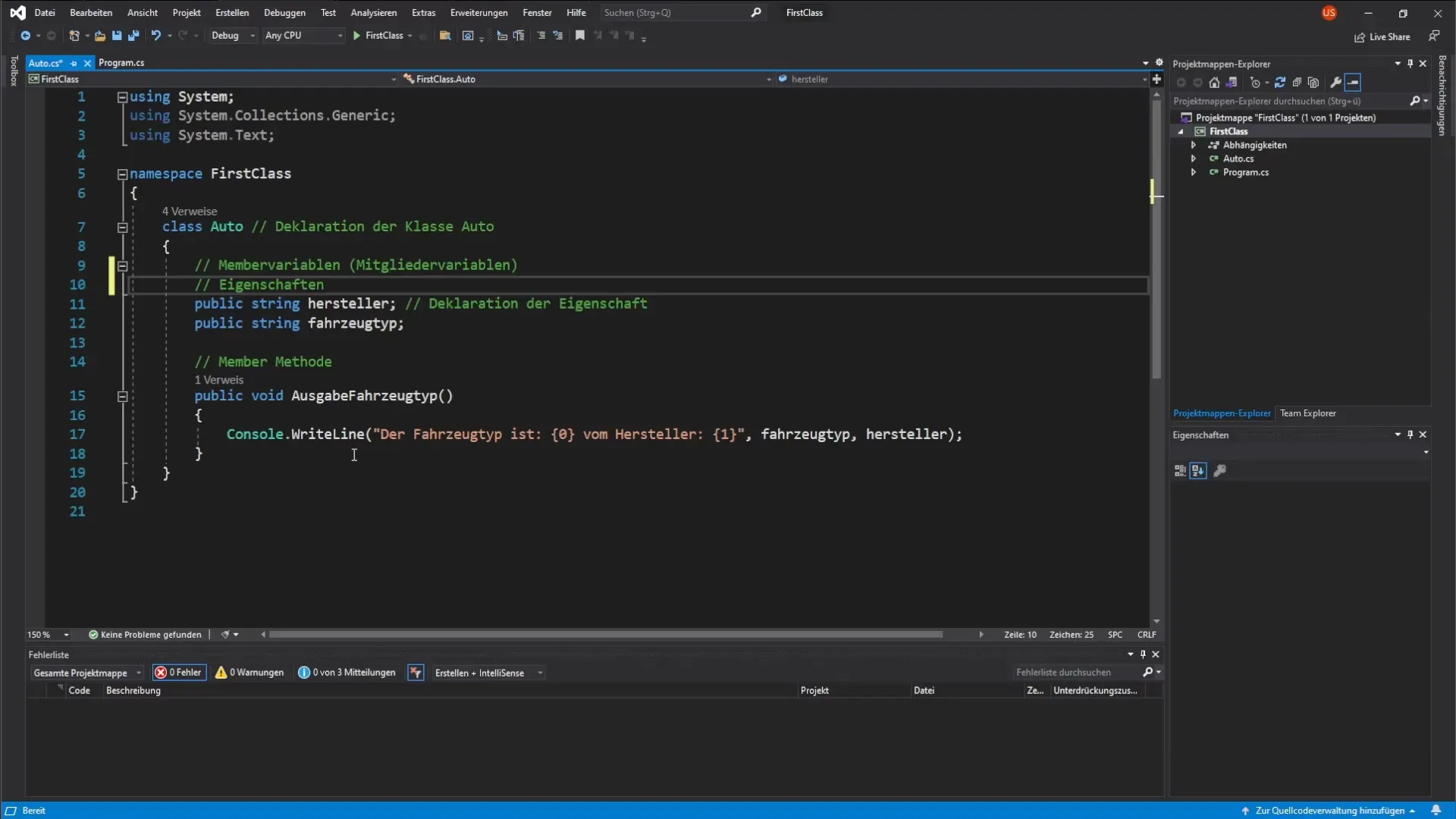Toggle preview selected items in explorer
Viewport: 1456px width, 819px height.
pos(1354,83)
